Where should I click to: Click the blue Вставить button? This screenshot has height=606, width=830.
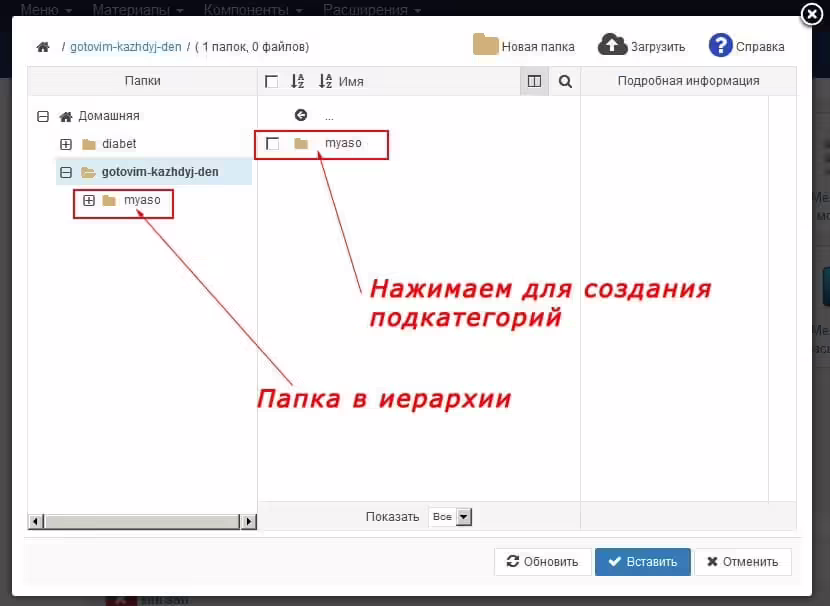pyautogui.click(x=643, y=562)
